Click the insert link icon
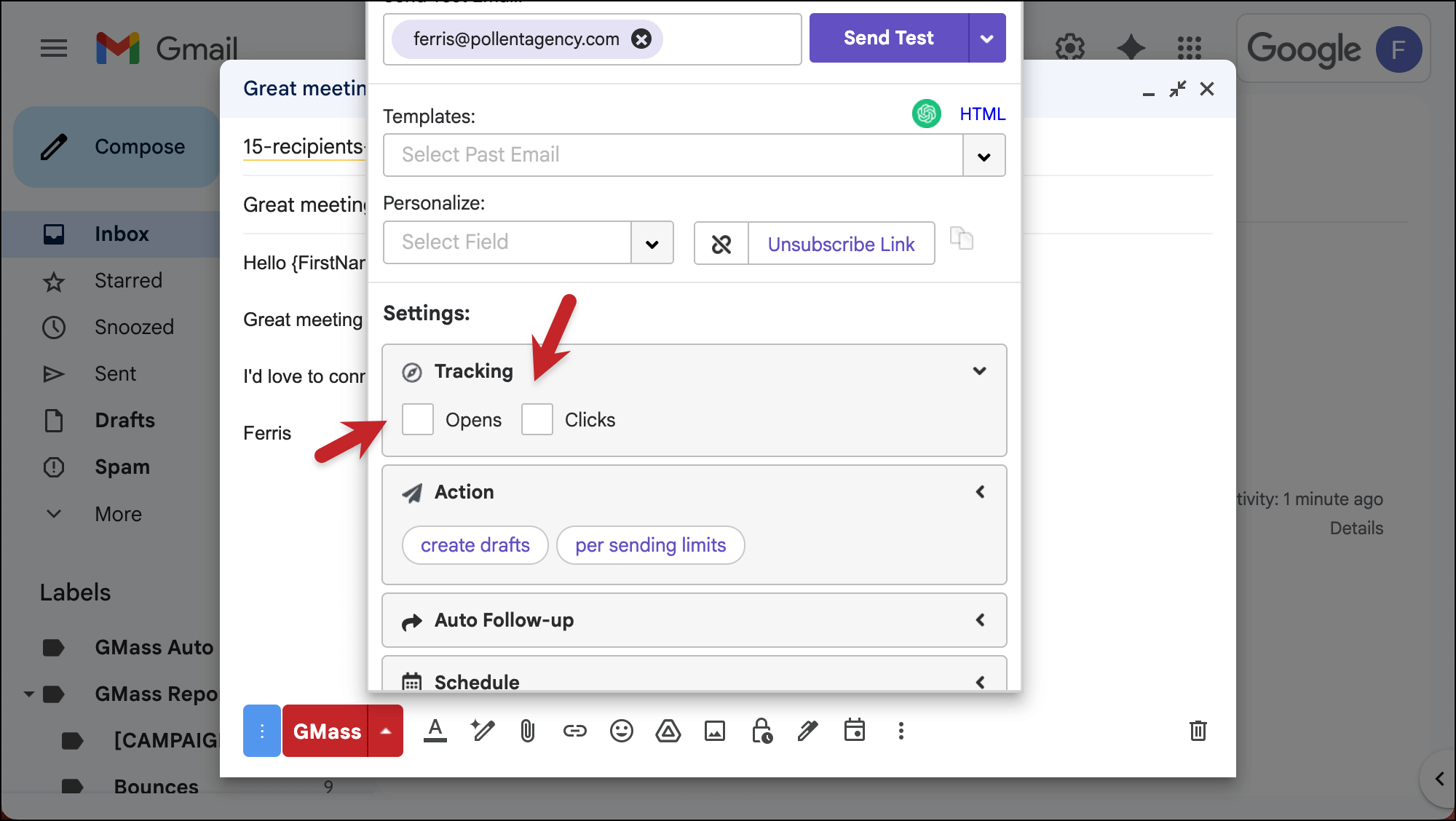The image size is (1456, 821). [574, 731]
